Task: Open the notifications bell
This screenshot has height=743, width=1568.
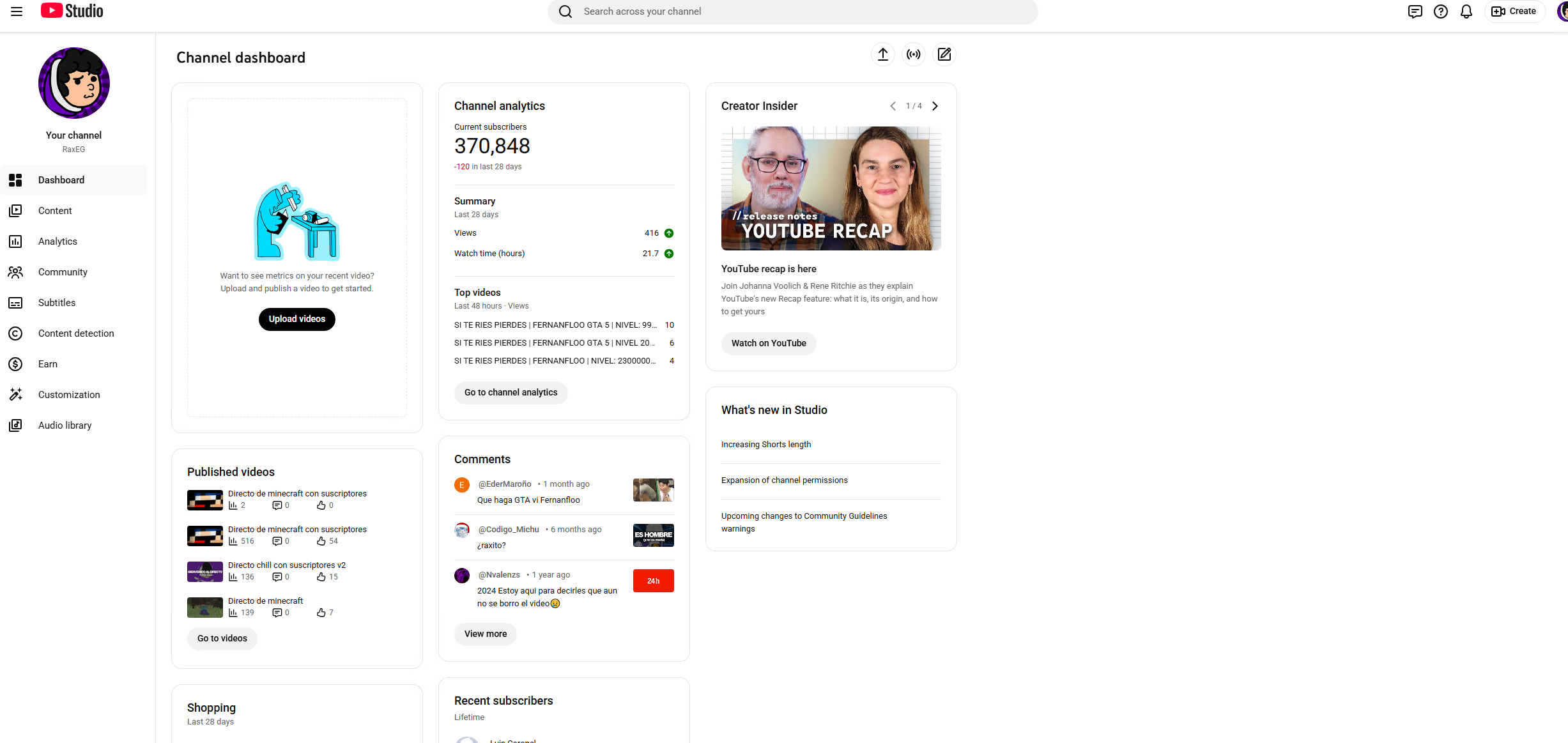Action: [x=1466, y=11]
